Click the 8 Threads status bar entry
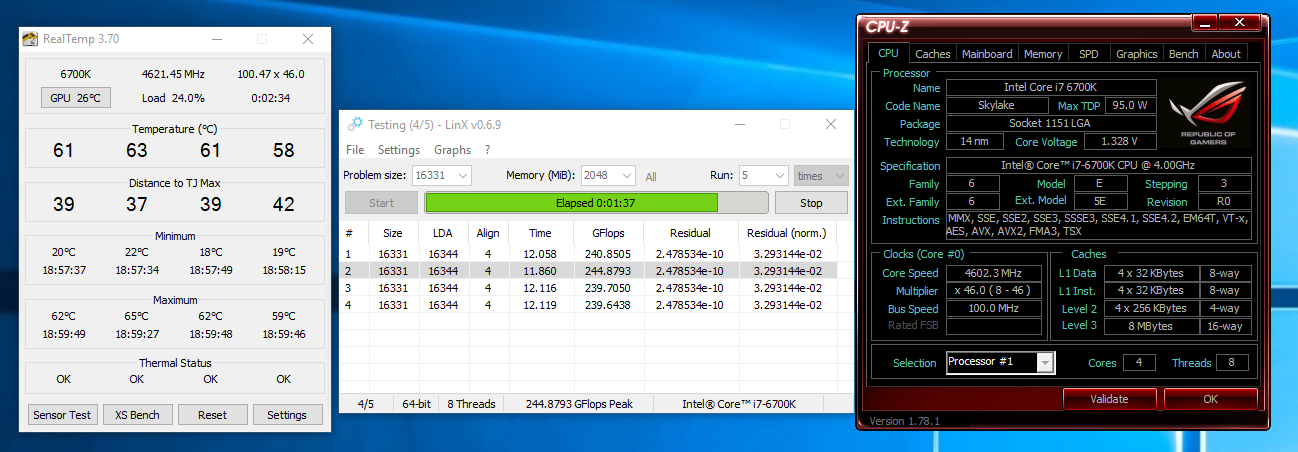This screenshot has width=1298, height=452. tap(471, 404)
